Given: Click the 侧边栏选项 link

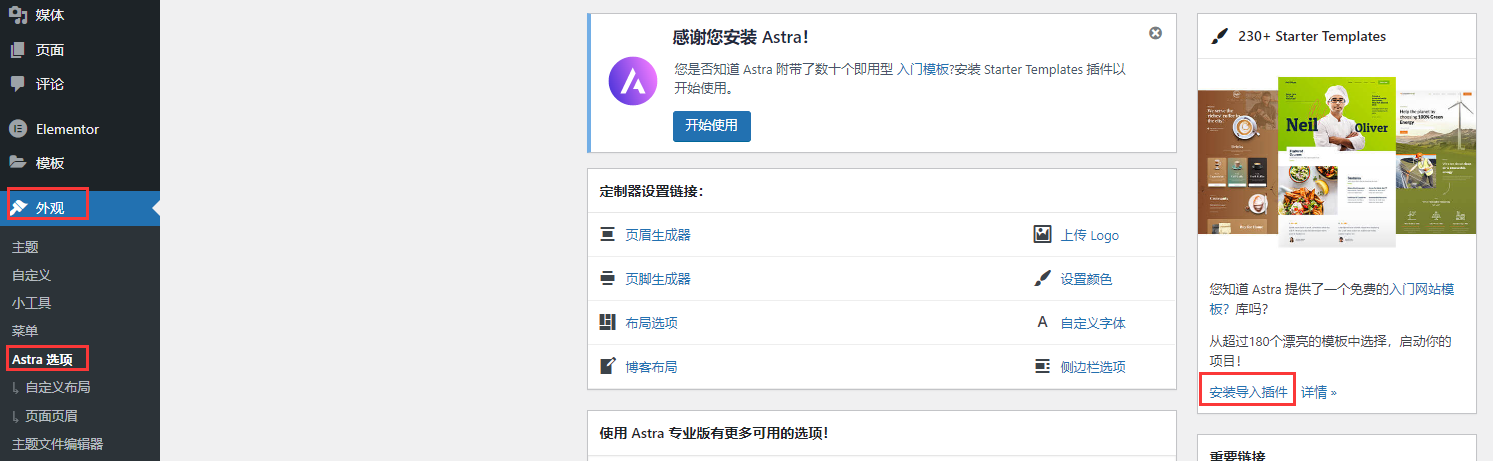Looking at the screenshot, I should point(1093,367).
